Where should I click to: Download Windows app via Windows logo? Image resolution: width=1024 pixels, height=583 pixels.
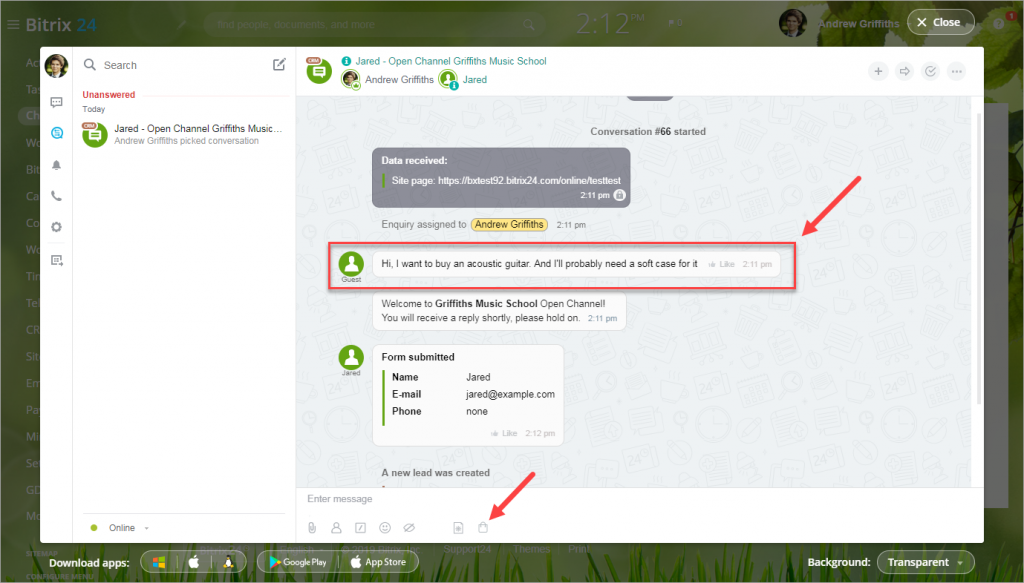coord(159,562)
